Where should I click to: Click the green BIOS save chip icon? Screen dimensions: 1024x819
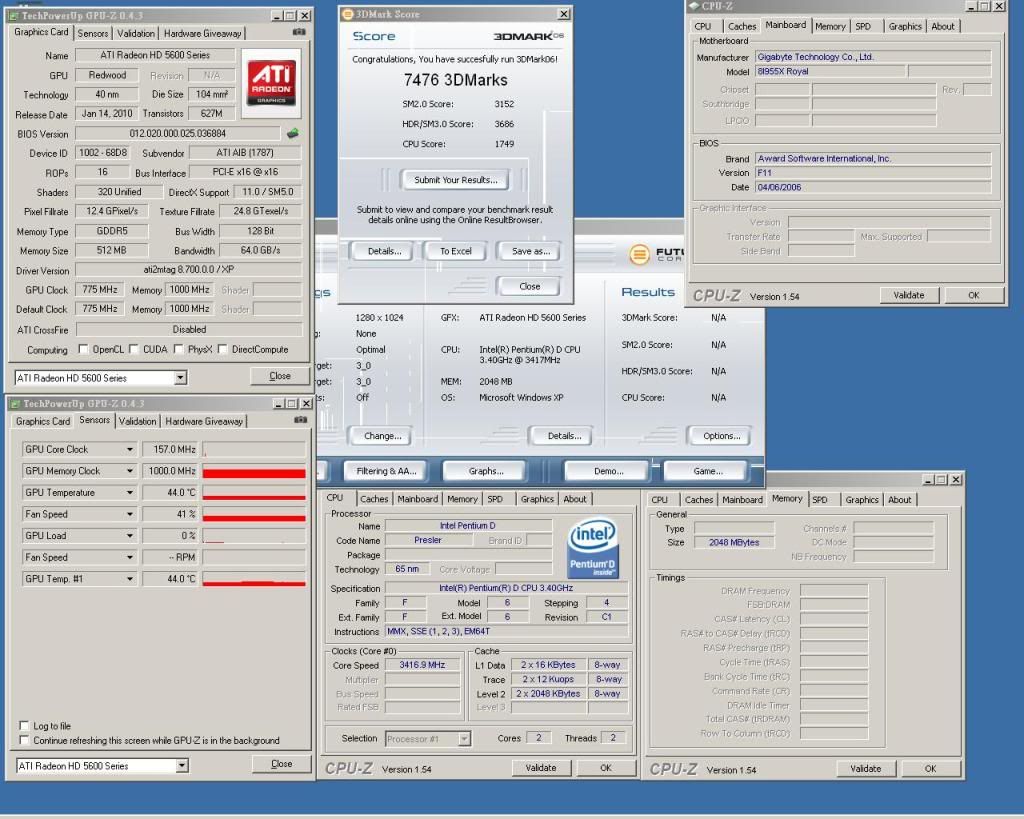(293, 133)
